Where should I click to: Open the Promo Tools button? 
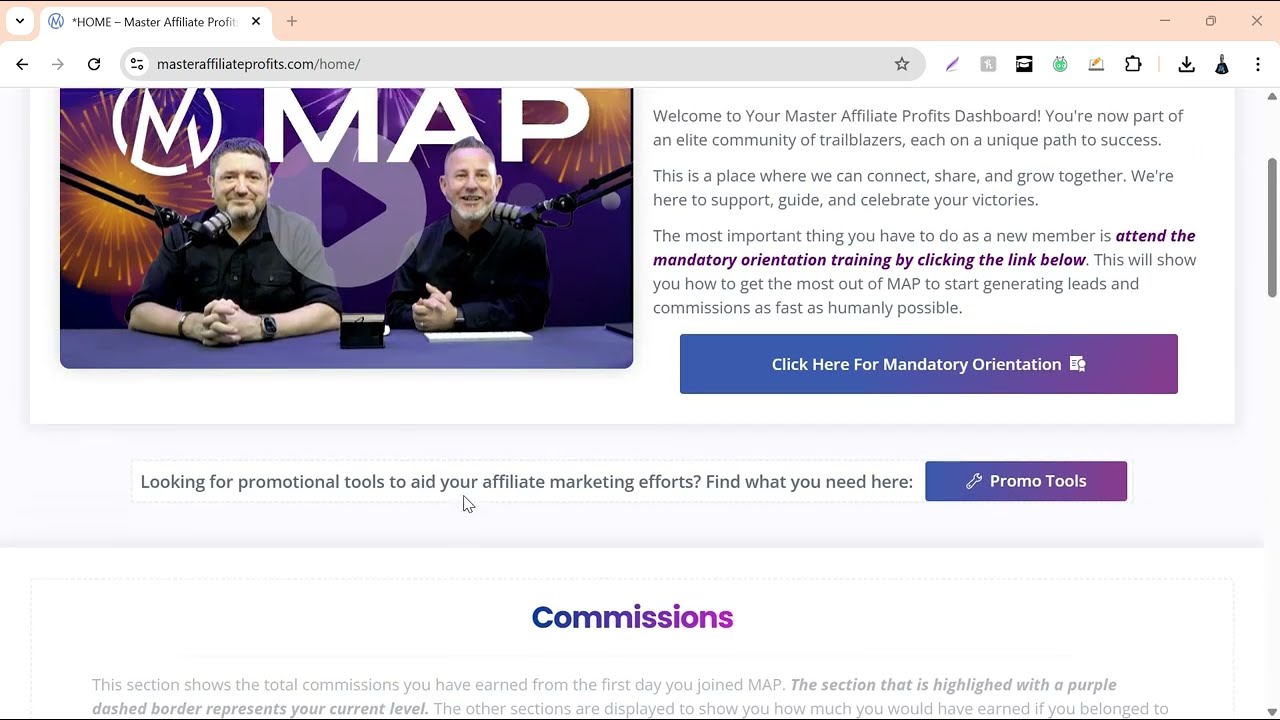coord(1026,481)
